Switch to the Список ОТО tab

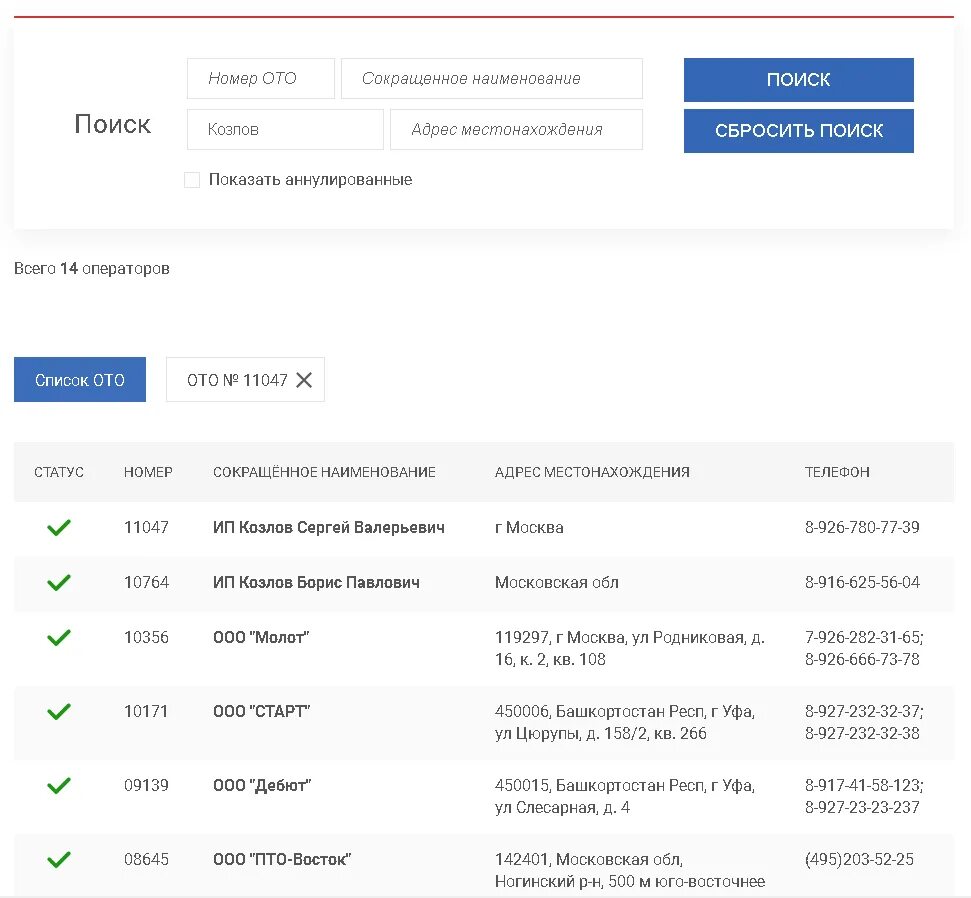80,380
